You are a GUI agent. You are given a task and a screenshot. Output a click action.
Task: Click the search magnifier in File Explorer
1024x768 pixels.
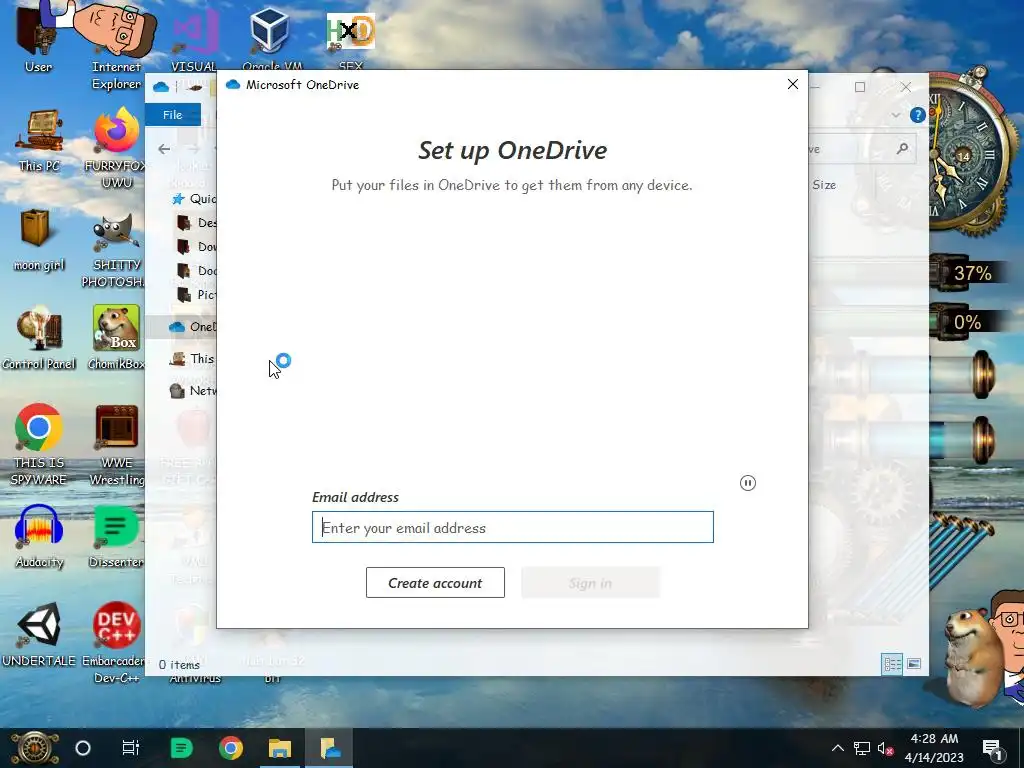(903, 149)
